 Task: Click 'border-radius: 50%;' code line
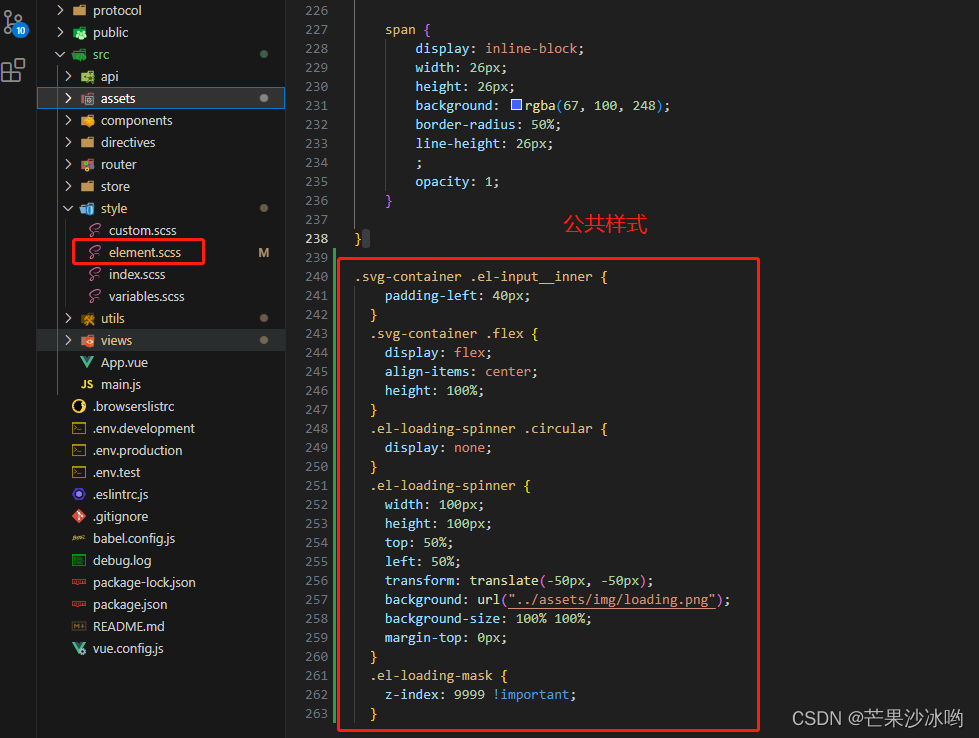(488, 124)
